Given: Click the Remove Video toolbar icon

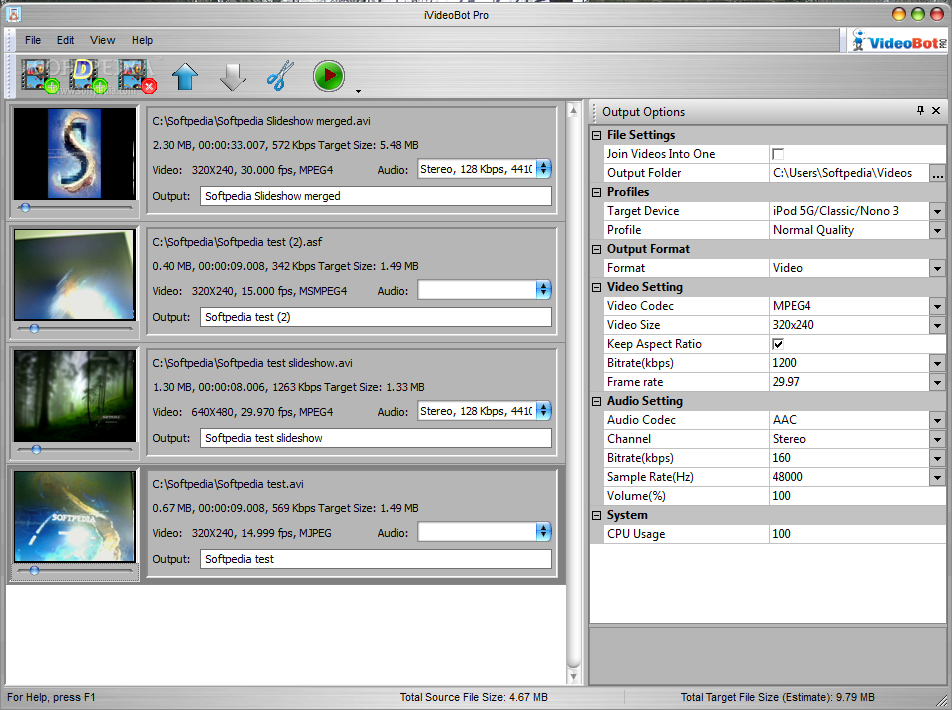Looking at the screenshot, I should point(137,76).
